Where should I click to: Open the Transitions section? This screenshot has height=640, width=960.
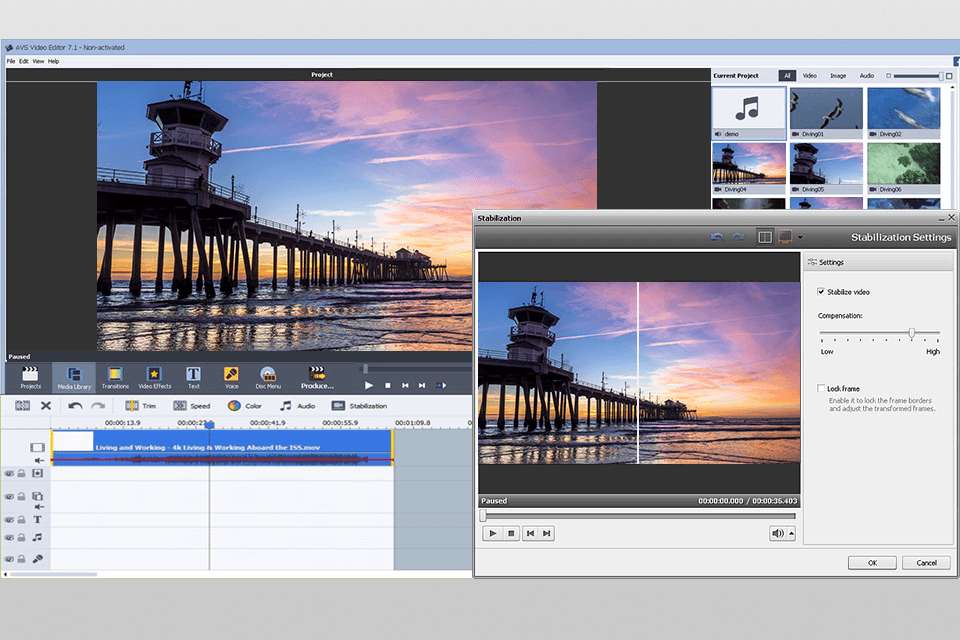(x=115, y=377)
